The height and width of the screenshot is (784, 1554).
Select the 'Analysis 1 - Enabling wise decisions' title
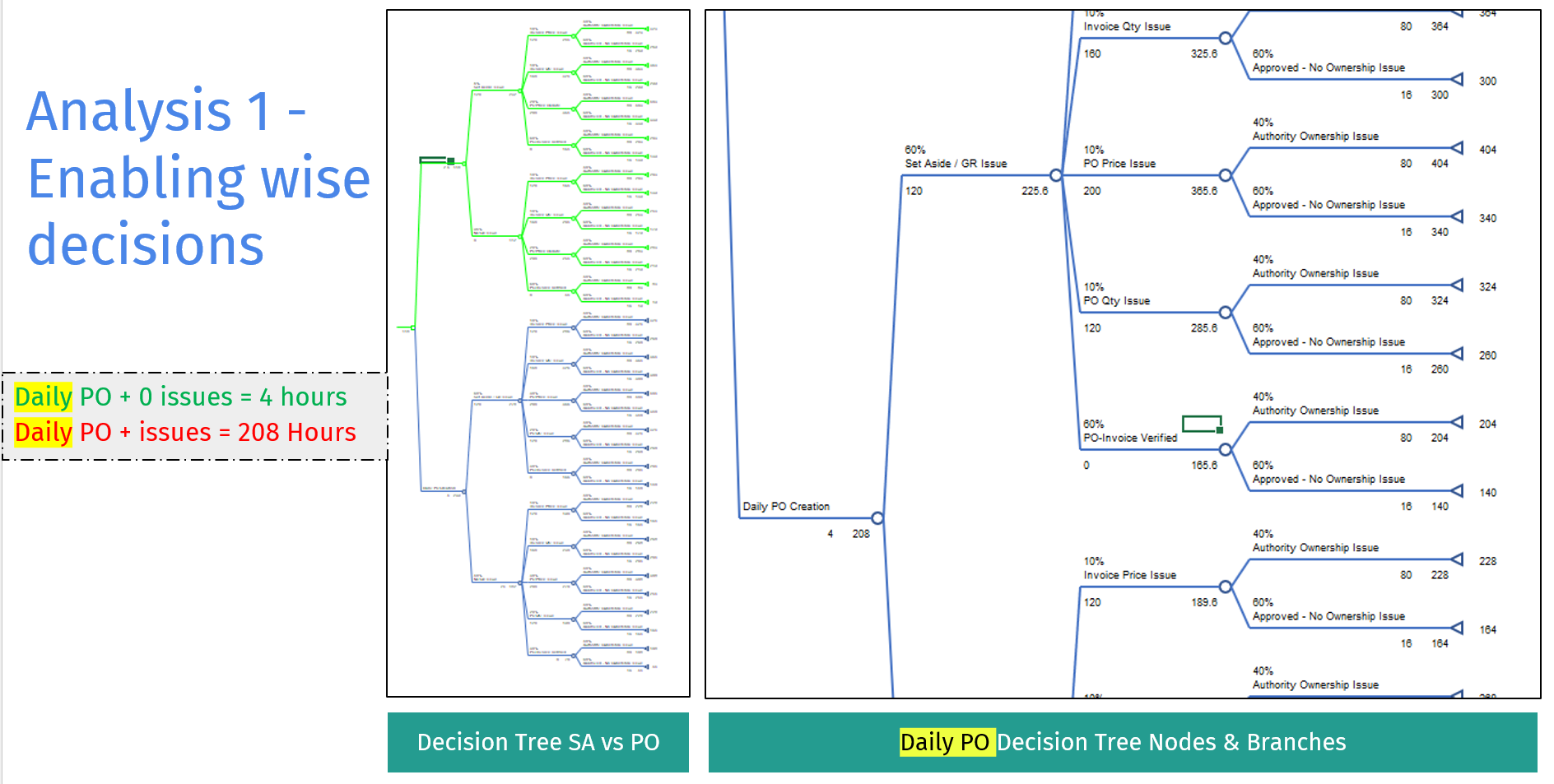pyautogui.click(x=199, y=178)
